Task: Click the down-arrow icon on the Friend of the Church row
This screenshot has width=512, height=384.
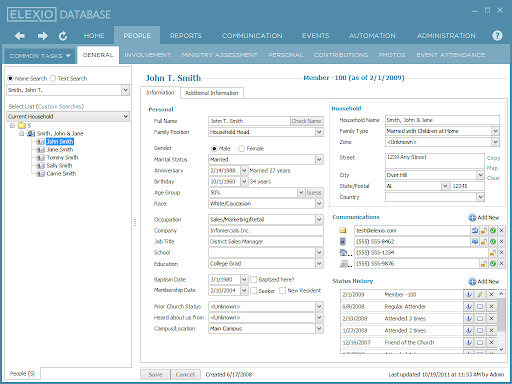Action: coord(469,342)
